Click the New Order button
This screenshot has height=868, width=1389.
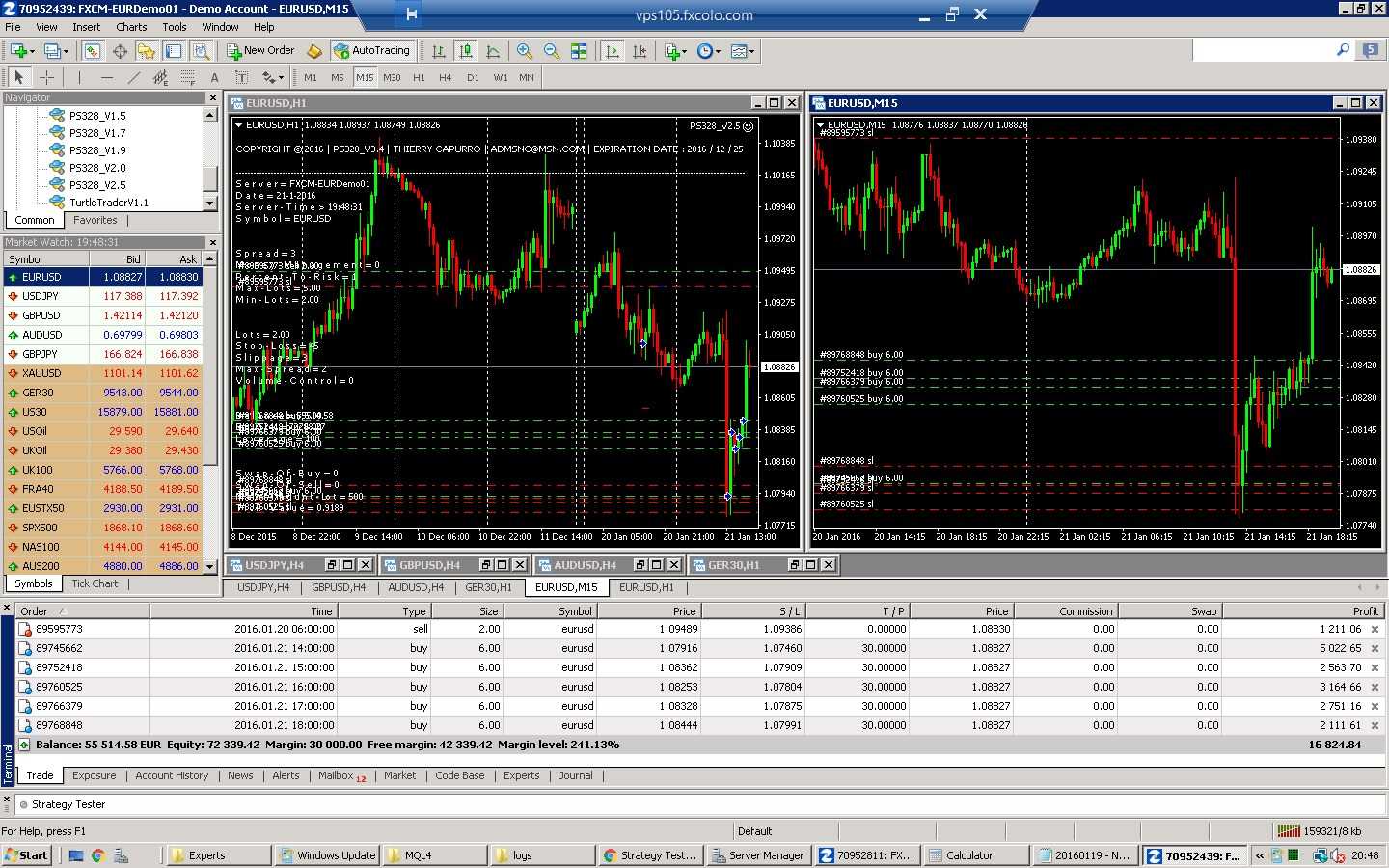point(260,51)
